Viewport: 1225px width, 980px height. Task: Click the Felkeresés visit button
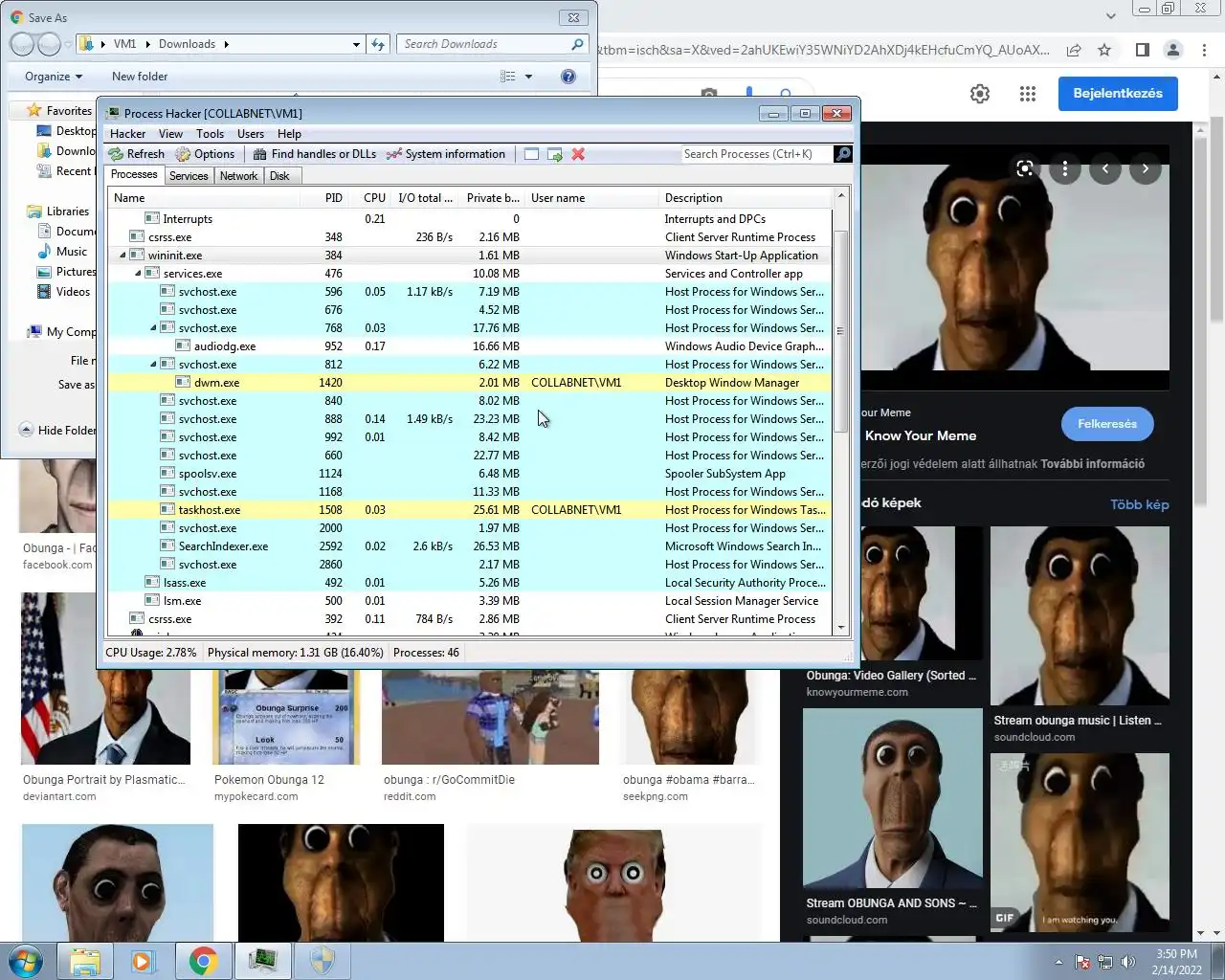coord(1107,424)
